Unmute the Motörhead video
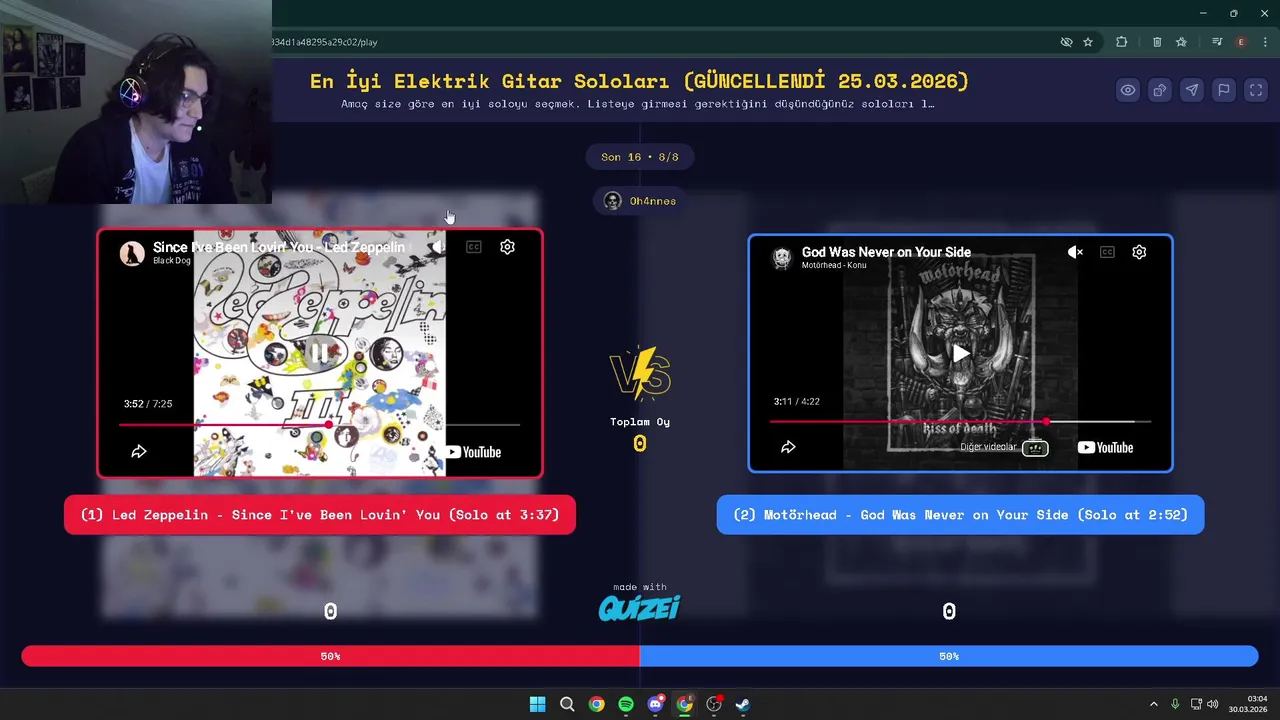This screenshot has width=1280, height=720. point(1075,252)
